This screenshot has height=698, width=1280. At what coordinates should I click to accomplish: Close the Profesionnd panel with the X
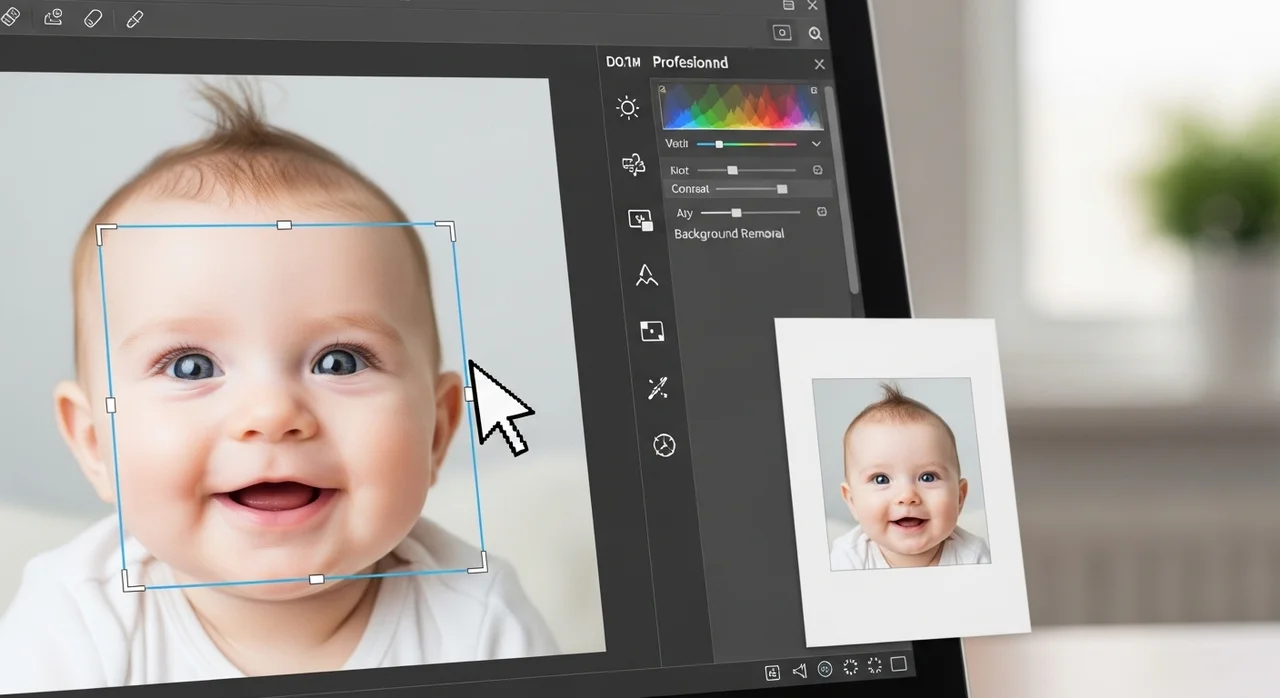819,64
